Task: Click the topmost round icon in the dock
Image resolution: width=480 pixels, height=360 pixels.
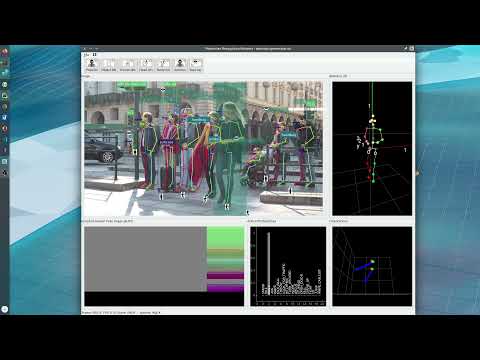Action: (5, 52)
